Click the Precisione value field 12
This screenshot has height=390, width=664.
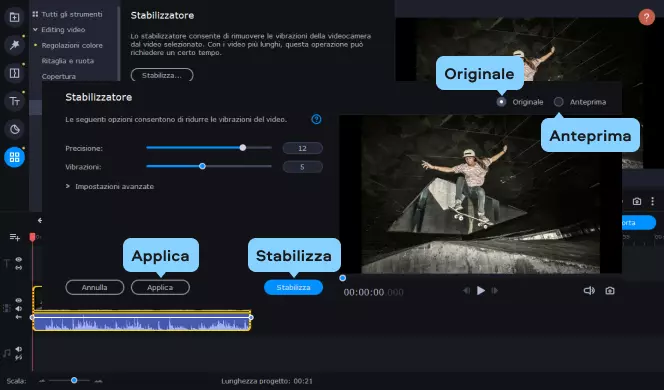[302, 148]
